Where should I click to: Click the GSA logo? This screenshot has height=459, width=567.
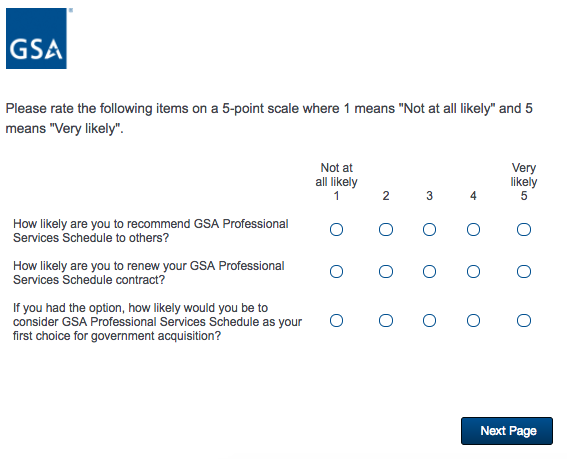pos(36,38)
